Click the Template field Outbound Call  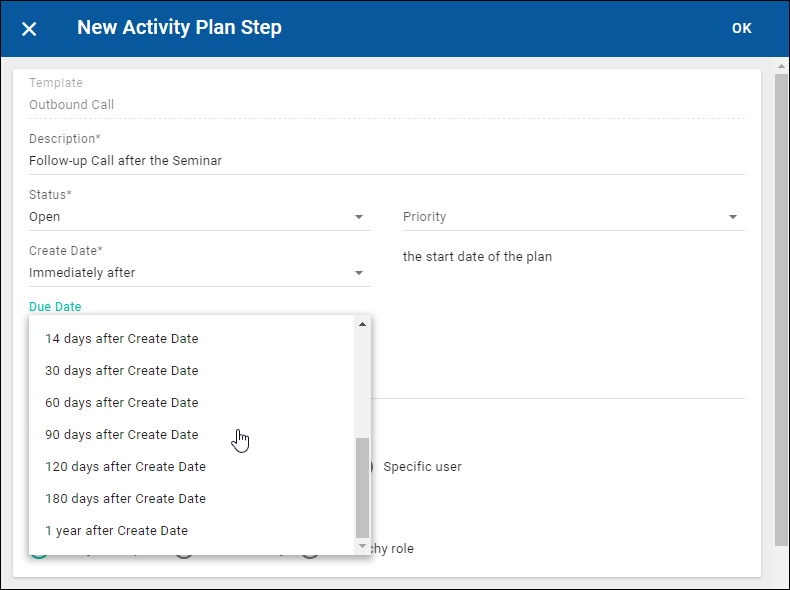[386, 105]
